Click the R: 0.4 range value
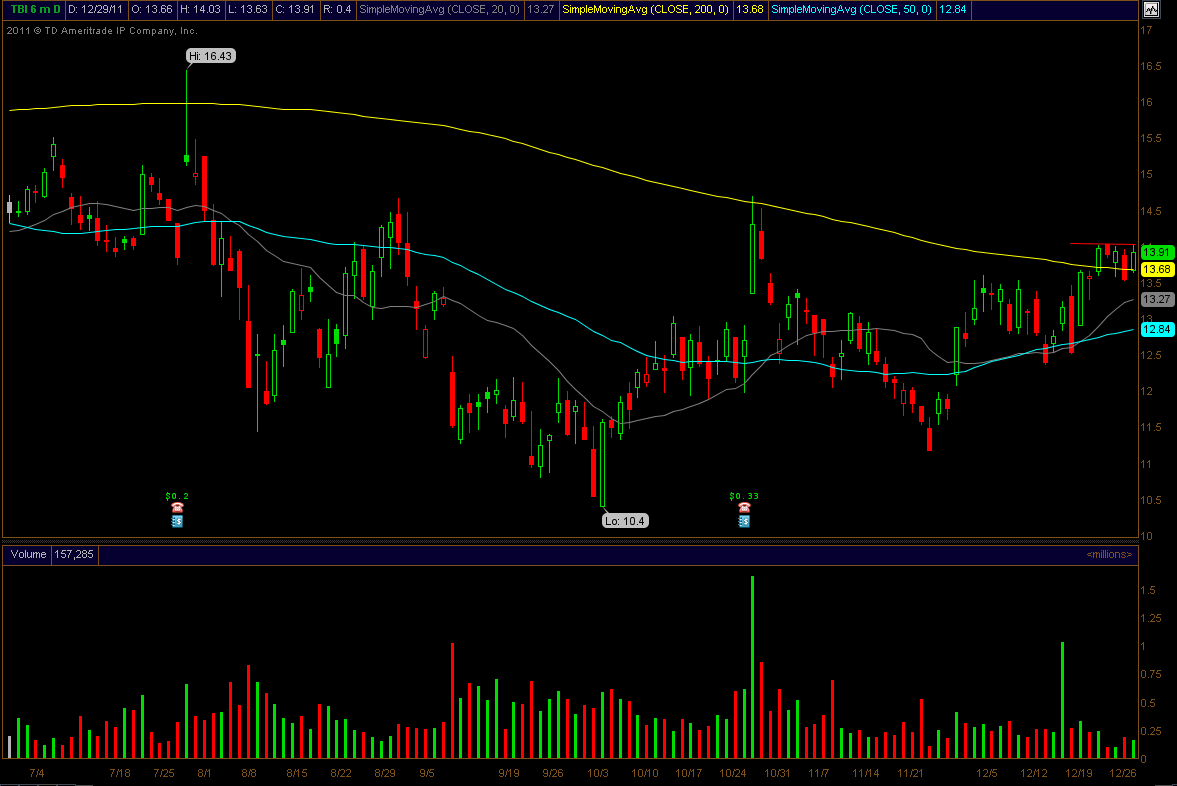The image size is (1177, 786). tap(337, 9)
